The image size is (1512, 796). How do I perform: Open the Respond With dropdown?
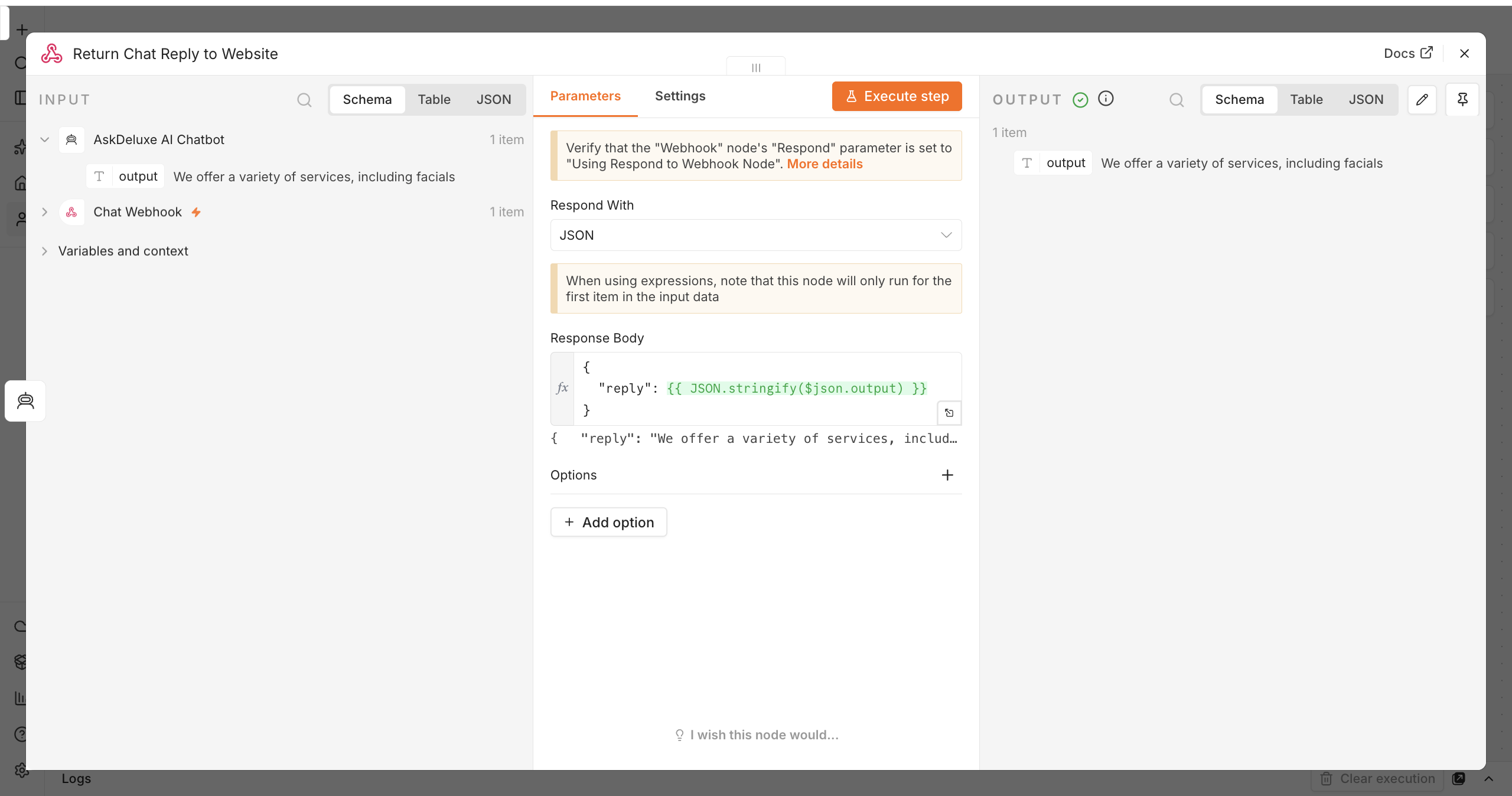756,235
